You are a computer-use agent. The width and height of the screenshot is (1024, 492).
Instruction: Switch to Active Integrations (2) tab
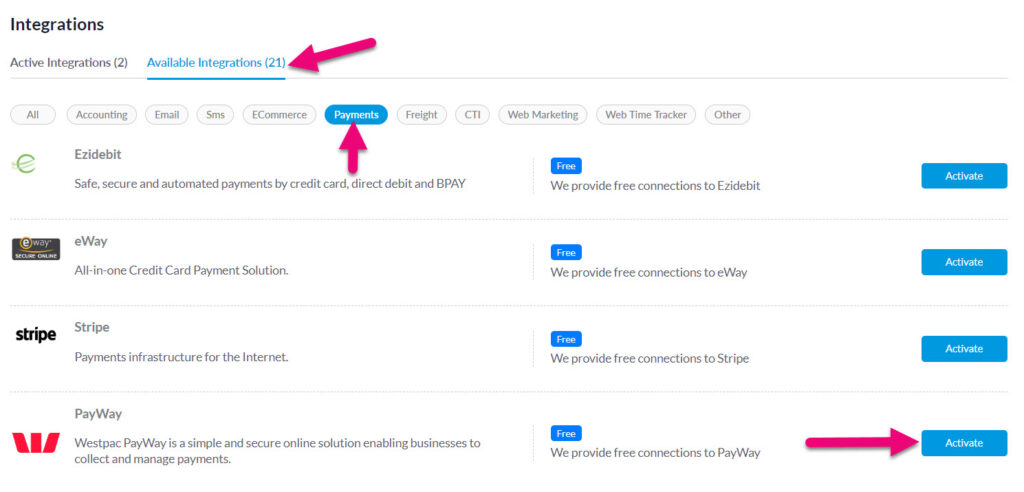point(69,63)
